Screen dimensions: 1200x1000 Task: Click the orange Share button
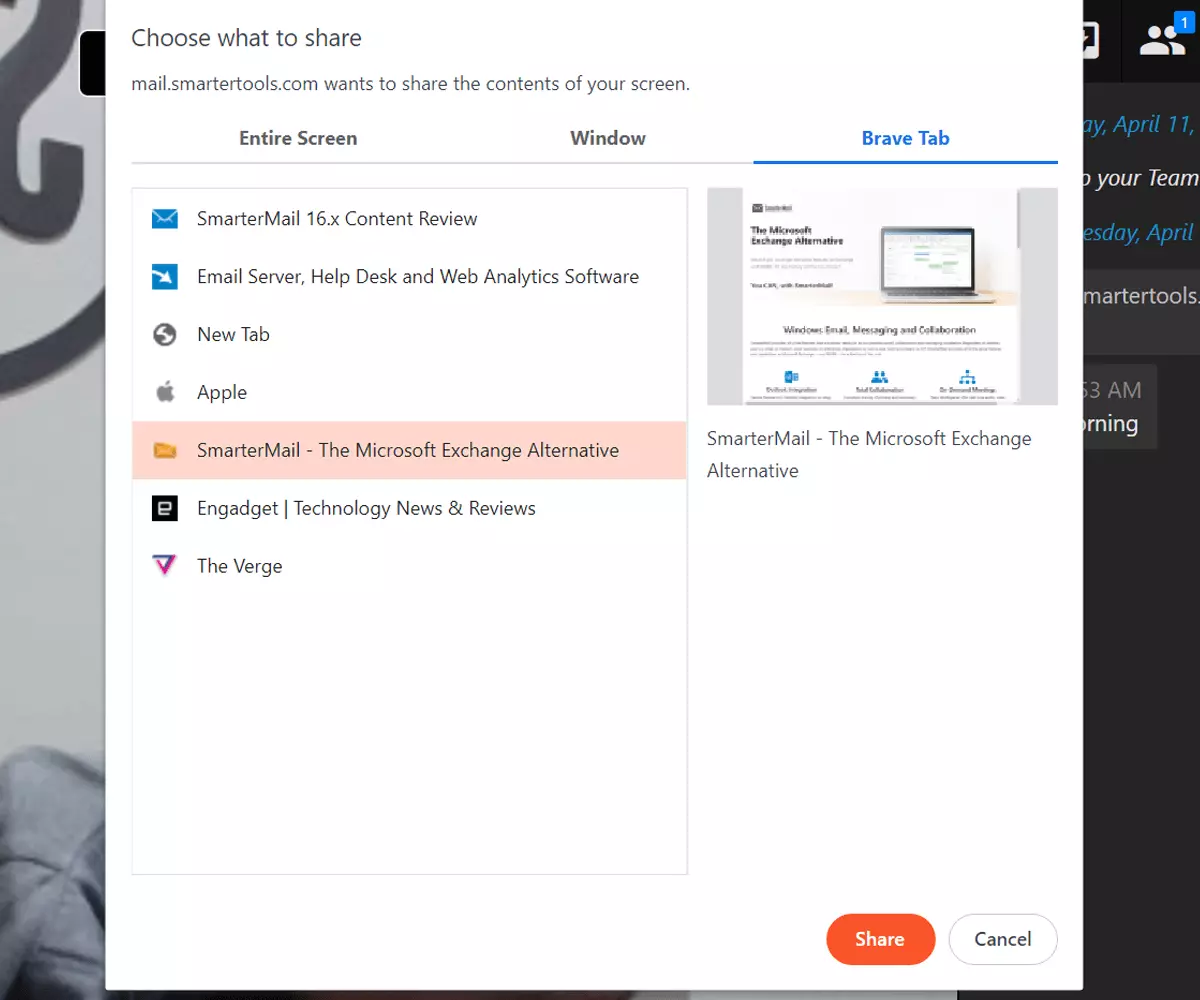point(880,939)
